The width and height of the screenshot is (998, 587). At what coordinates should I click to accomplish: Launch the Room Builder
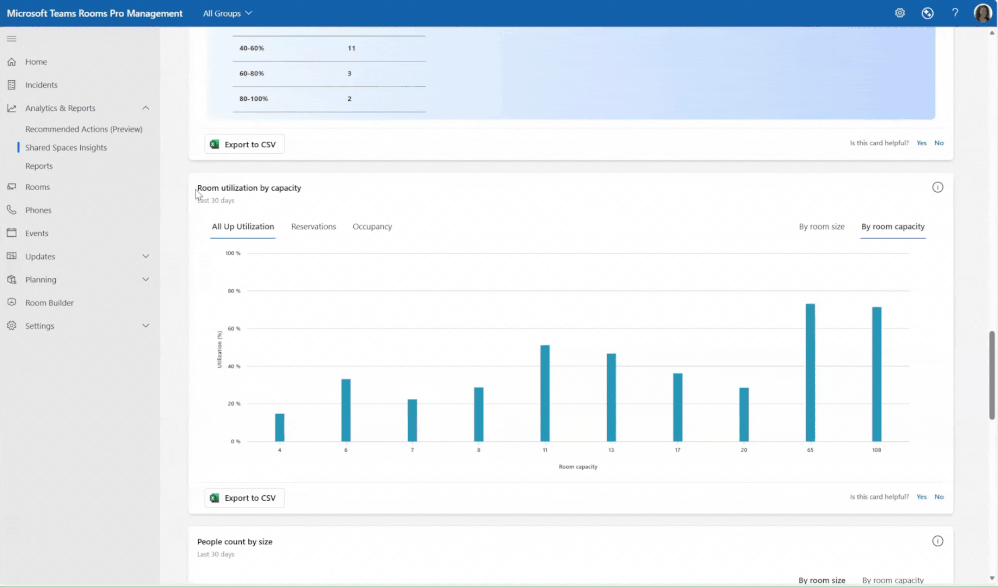[49, 302]
